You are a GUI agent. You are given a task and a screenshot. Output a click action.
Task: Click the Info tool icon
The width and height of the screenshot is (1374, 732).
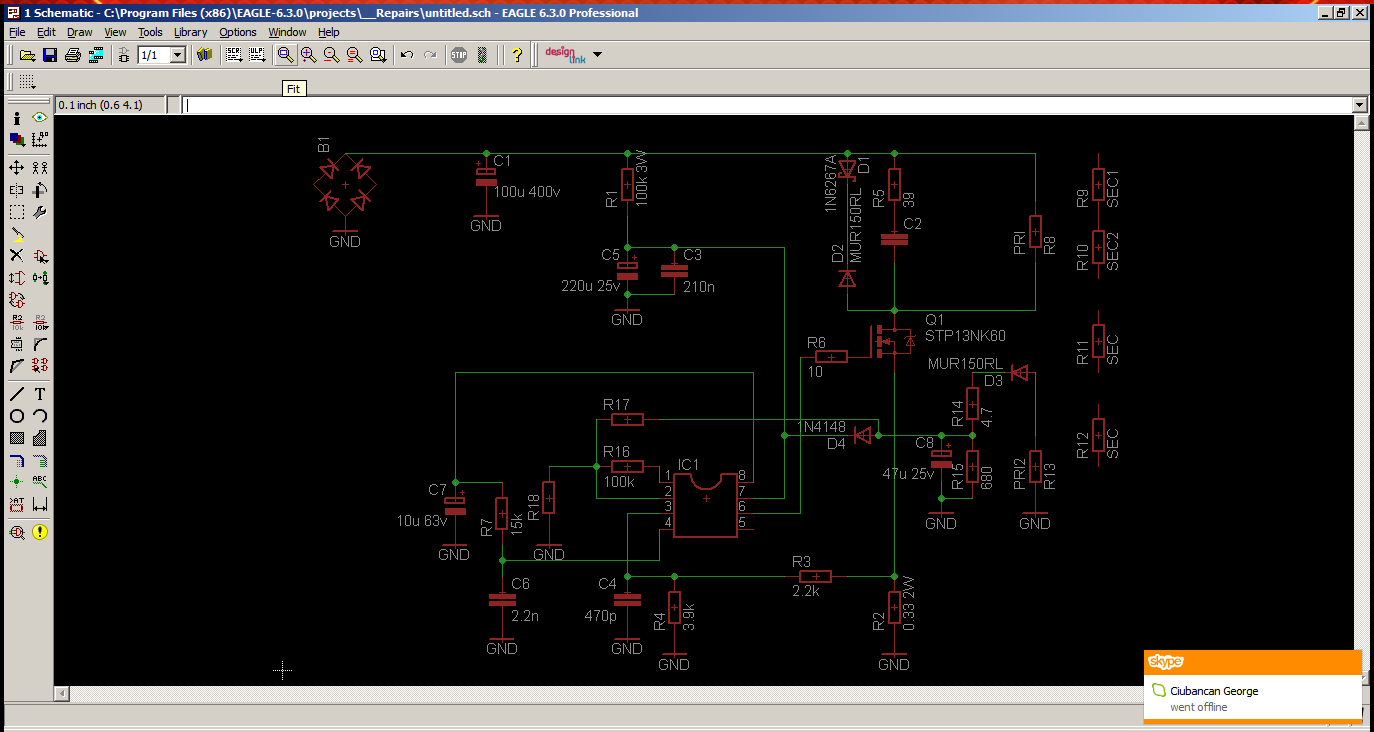point(17,118)
